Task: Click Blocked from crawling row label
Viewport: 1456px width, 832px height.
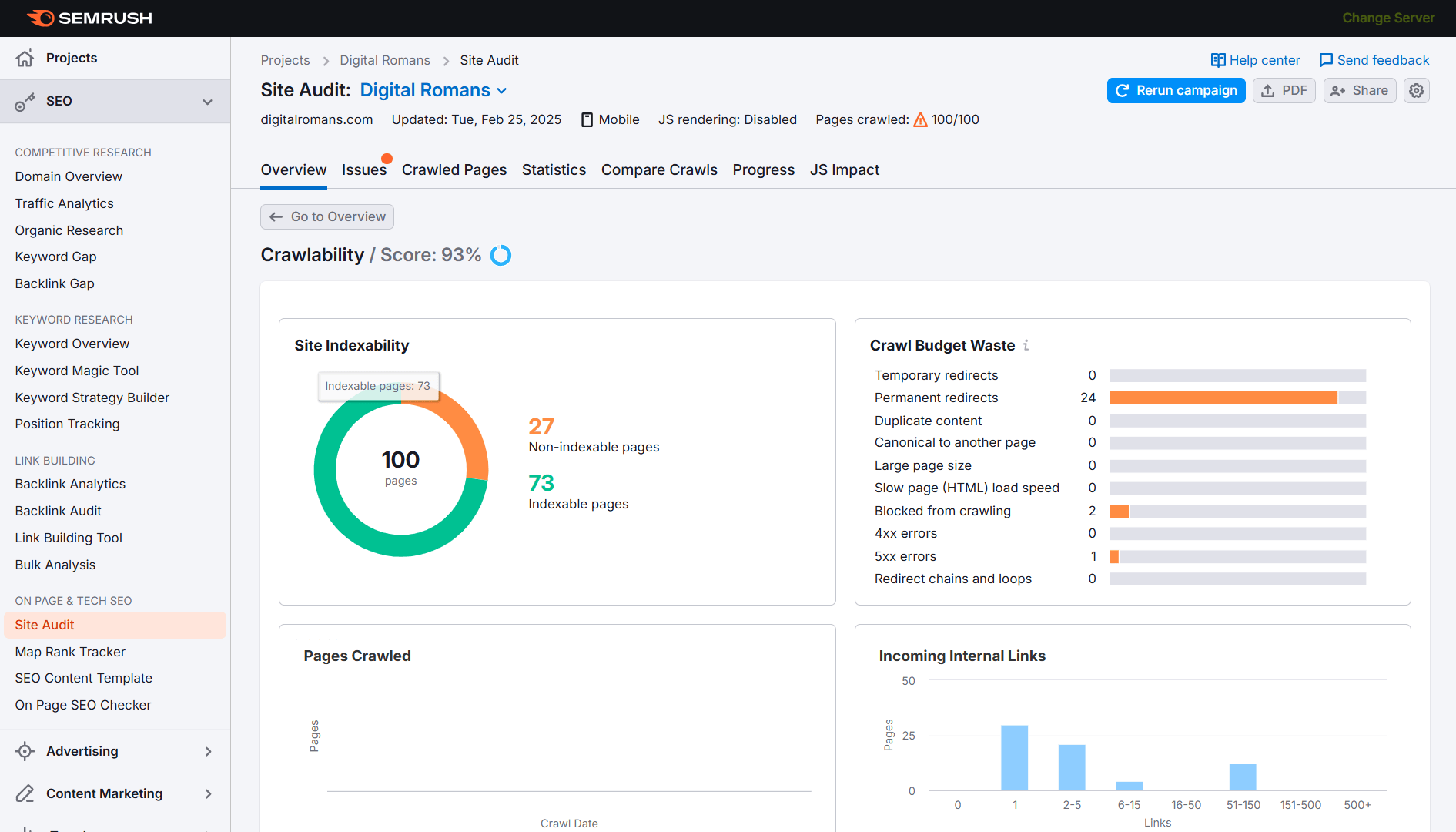Action: click(x=942, y=511)
